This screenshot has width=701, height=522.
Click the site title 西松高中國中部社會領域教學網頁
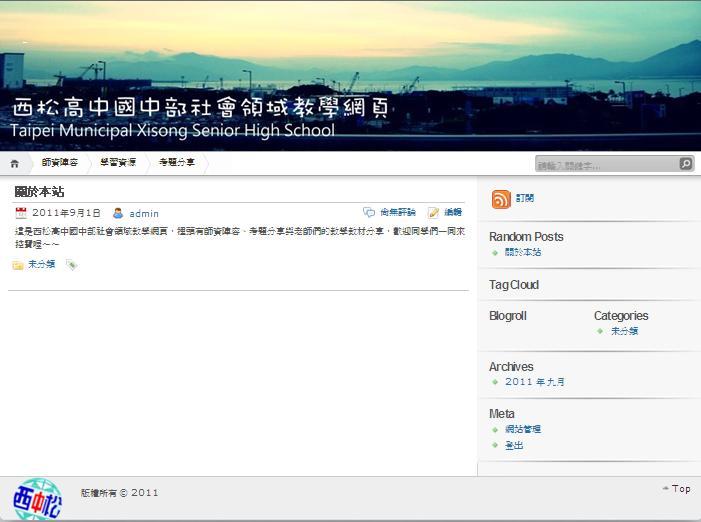tap(200, 108)
